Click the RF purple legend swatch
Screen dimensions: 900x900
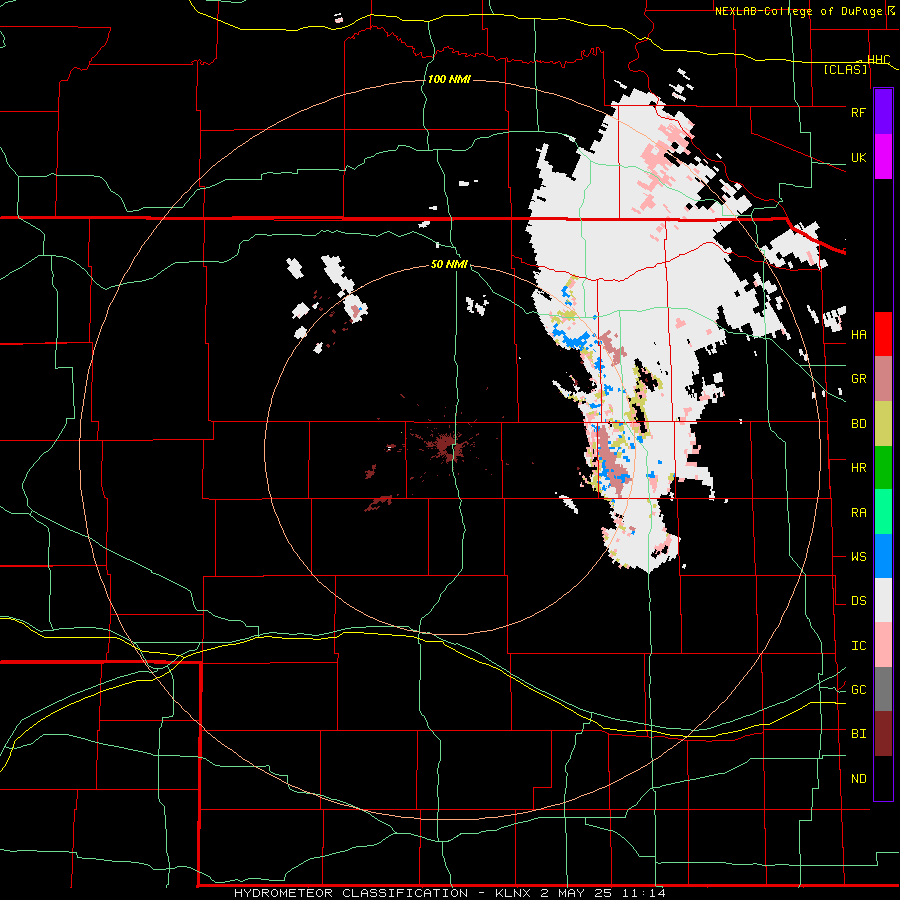tap(883, 112)
